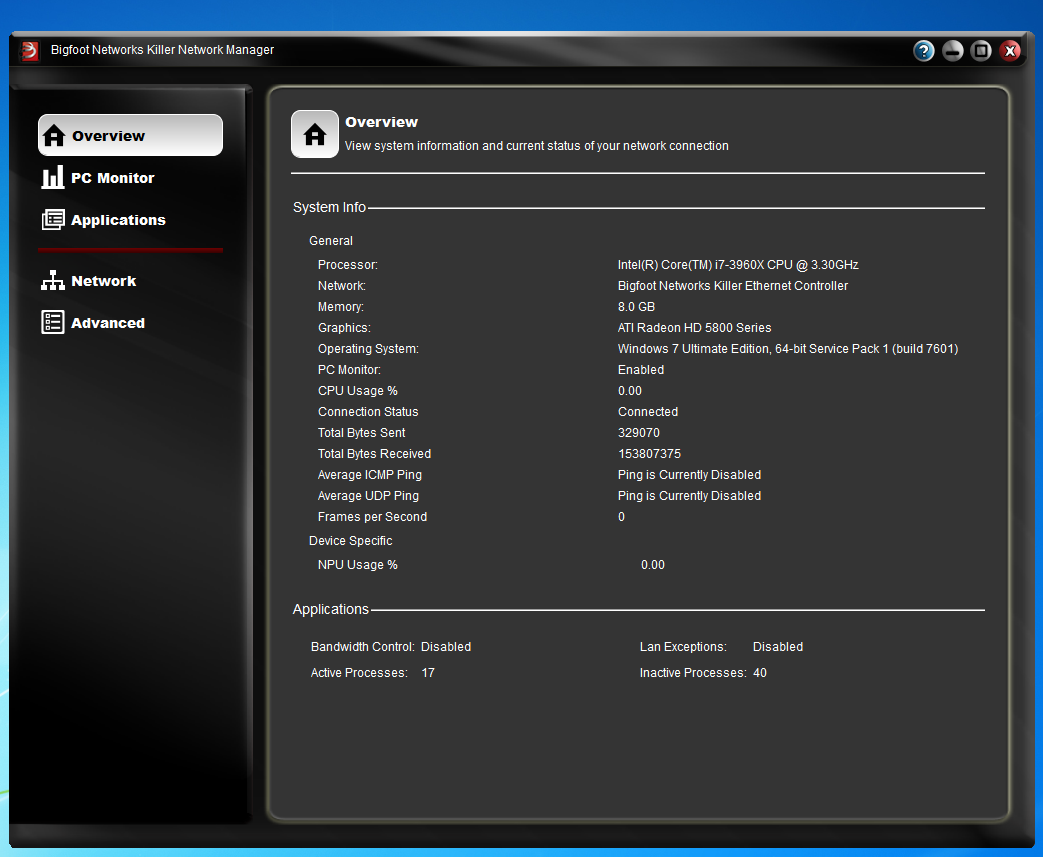Click the 'Bandwidth Control:' label
The width and height of the screenshot is (1043, 857).
(363, 647)
